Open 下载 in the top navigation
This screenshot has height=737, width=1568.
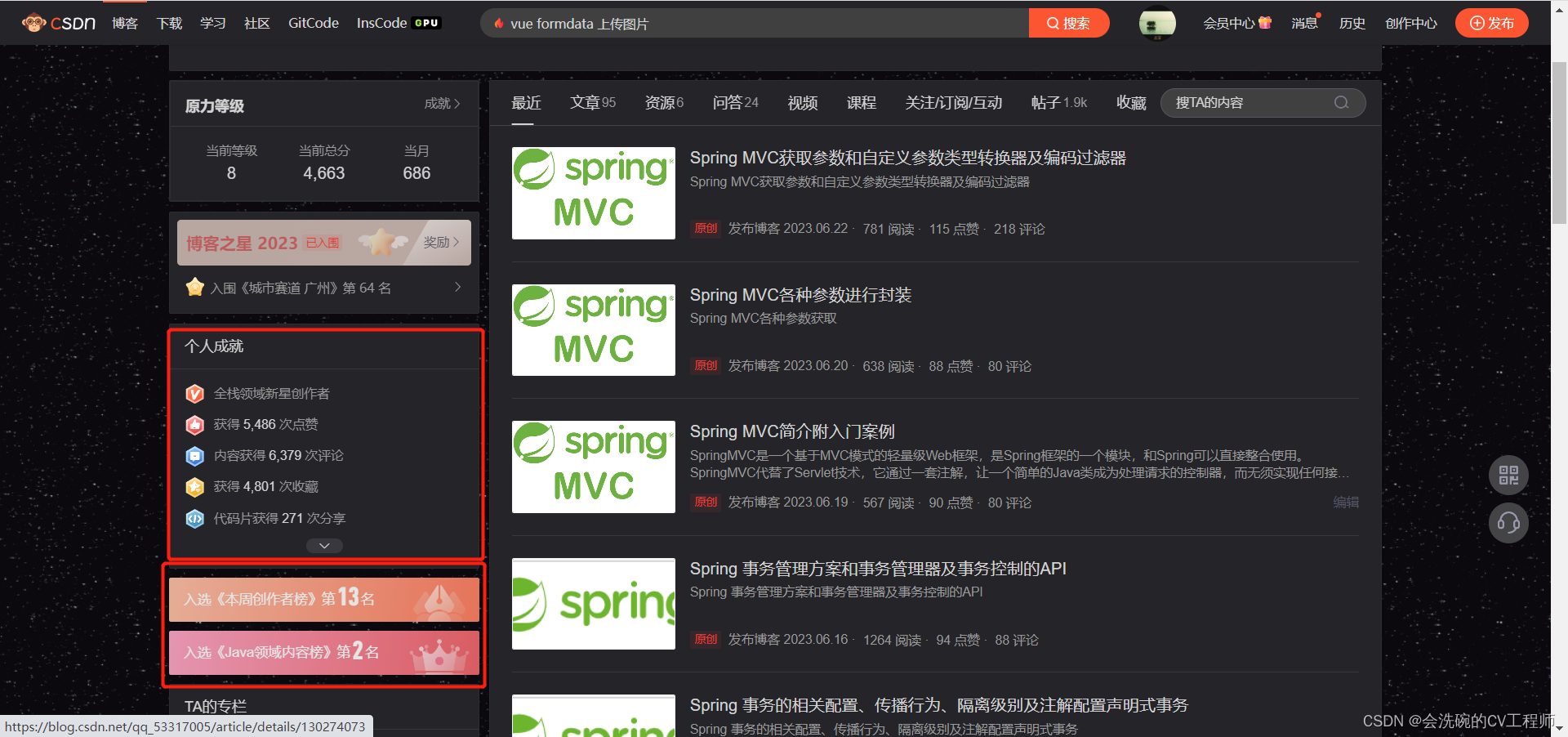point(170,23)
